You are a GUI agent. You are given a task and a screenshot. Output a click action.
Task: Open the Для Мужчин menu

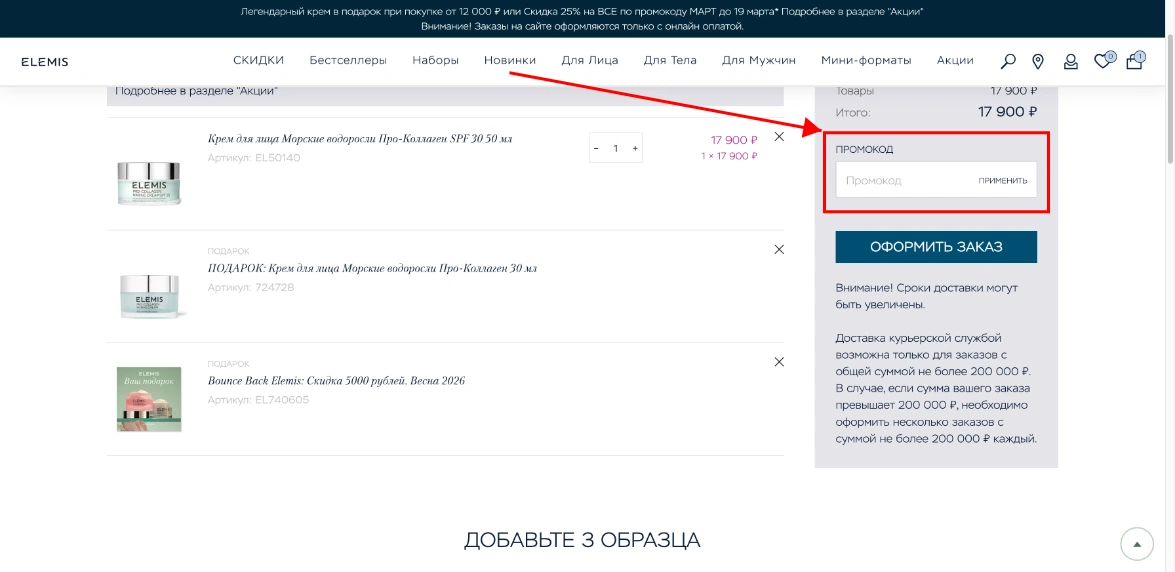[x=758, y=61]
